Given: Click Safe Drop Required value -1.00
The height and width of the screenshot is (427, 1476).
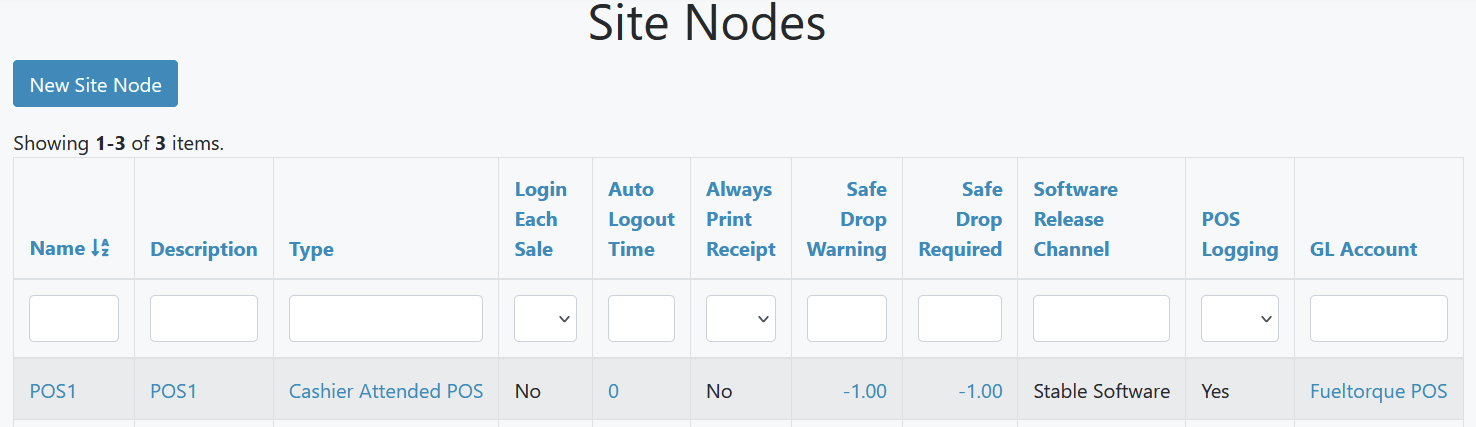Looking at the screenshot, I should (x=980, y=391).
